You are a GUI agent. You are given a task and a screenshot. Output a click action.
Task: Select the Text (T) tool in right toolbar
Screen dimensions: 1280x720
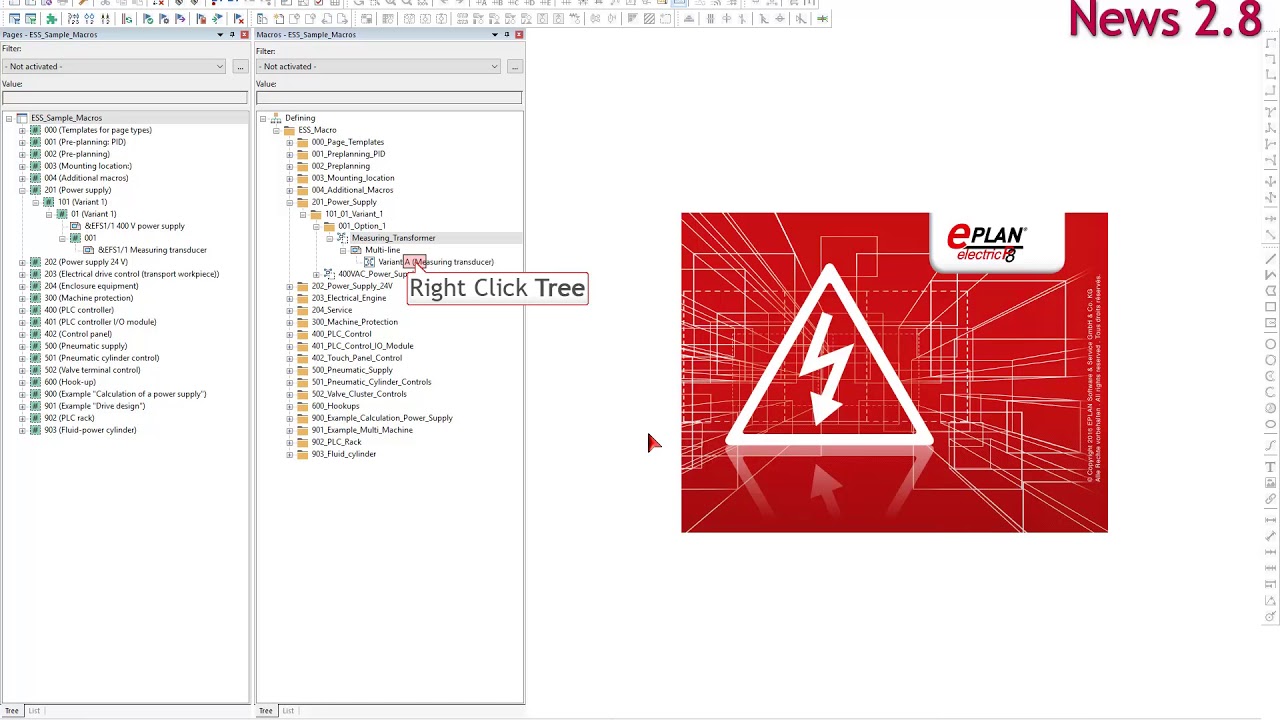(1271, 467)
